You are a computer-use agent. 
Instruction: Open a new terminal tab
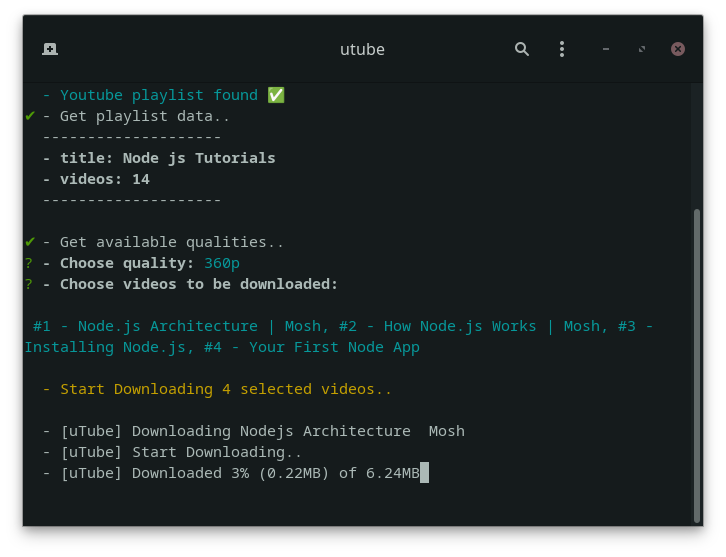click(x=50, y=49)
